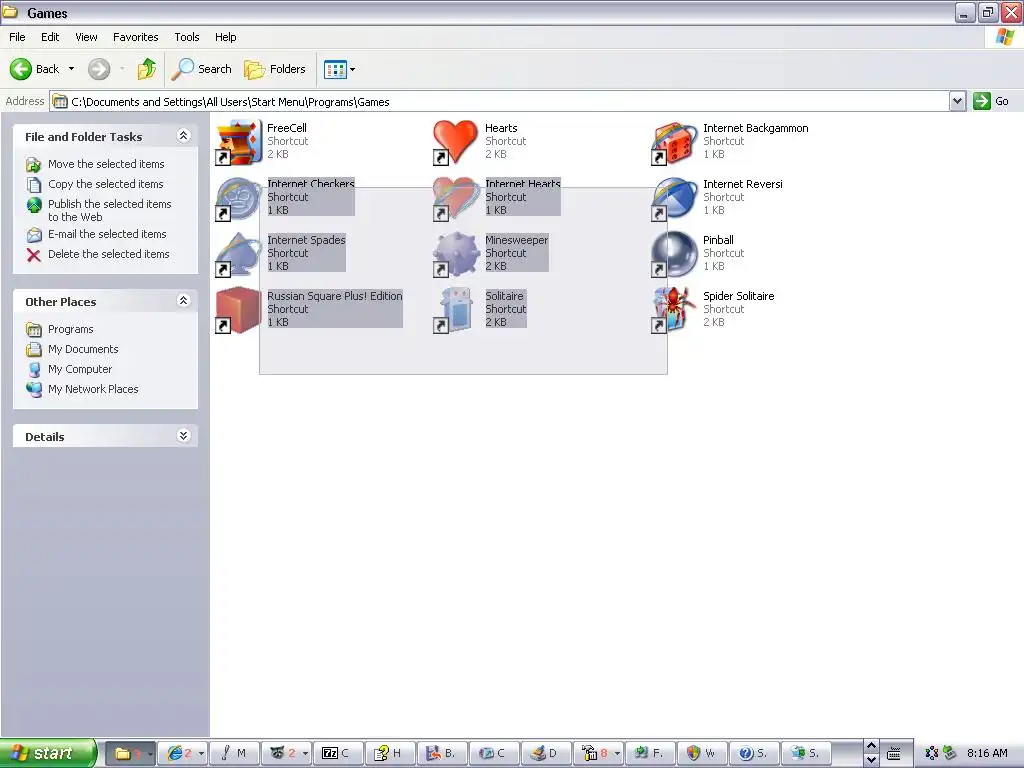Viewport: 1024px width, 768px height.
Task: Click the keyboard icon beside the tray
Action: [894, 753]
